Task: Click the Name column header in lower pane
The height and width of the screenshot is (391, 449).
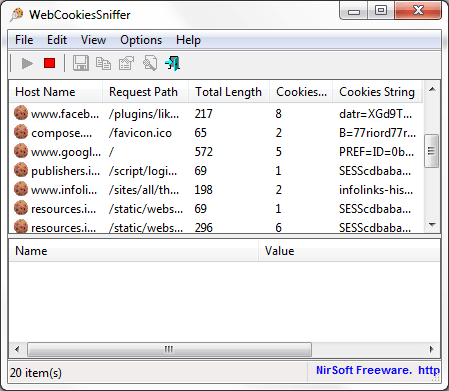Action: (x=134, y=251)
